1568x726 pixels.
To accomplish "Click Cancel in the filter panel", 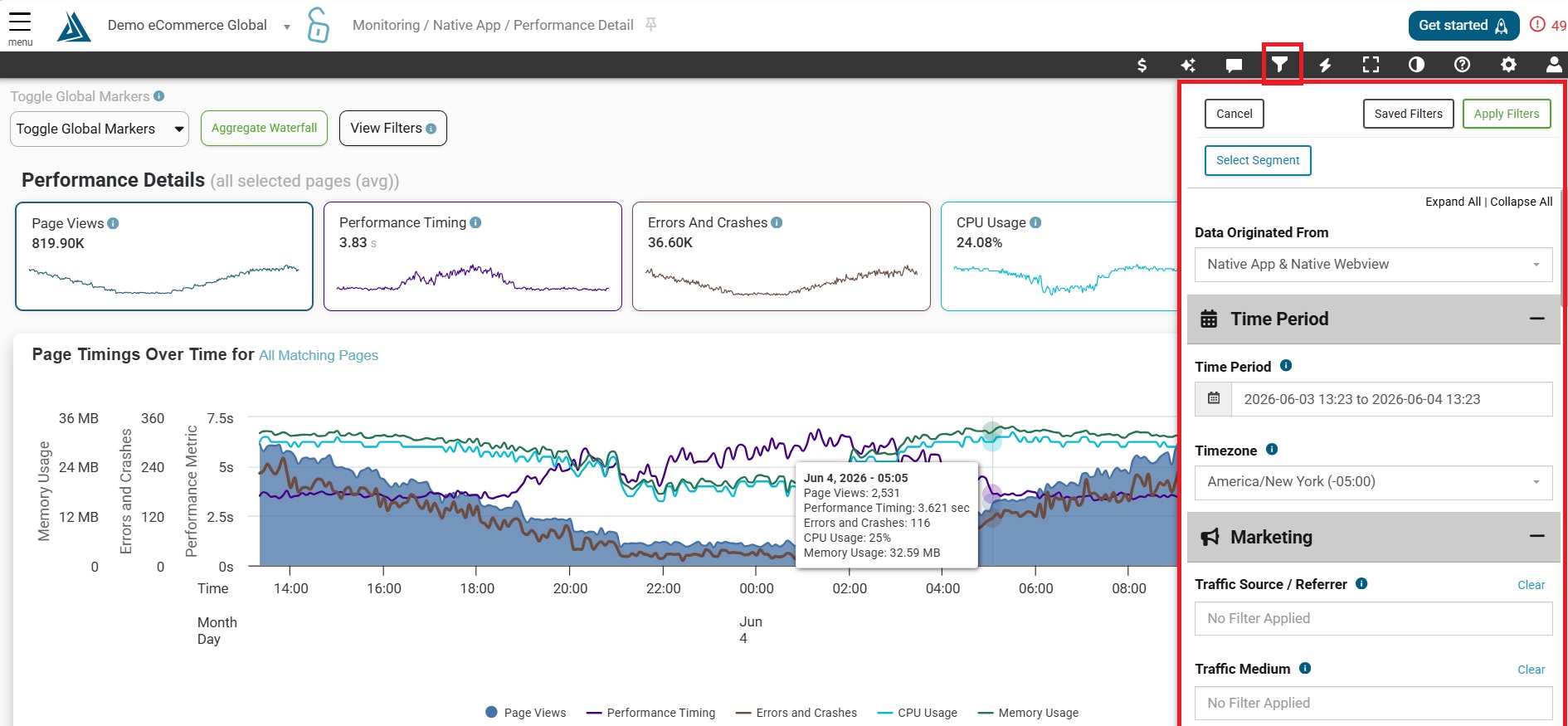I will [x=1234, y=114].
